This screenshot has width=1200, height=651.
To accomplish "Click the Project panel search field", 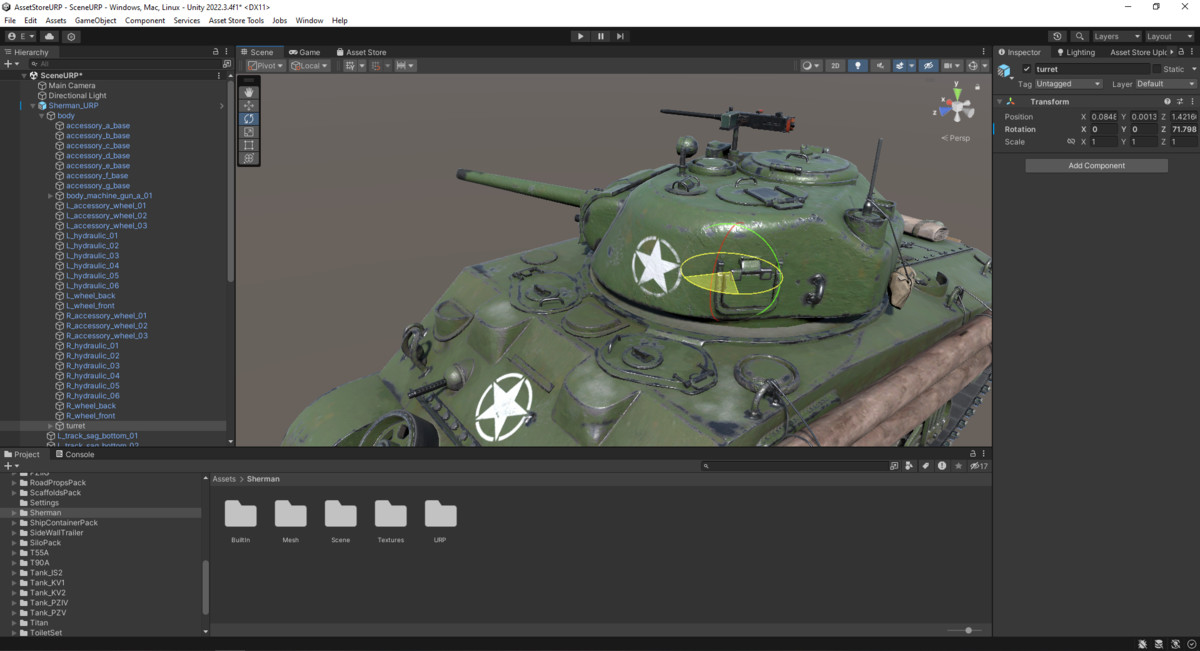I will pyautogui.click(x=793, y=466).
